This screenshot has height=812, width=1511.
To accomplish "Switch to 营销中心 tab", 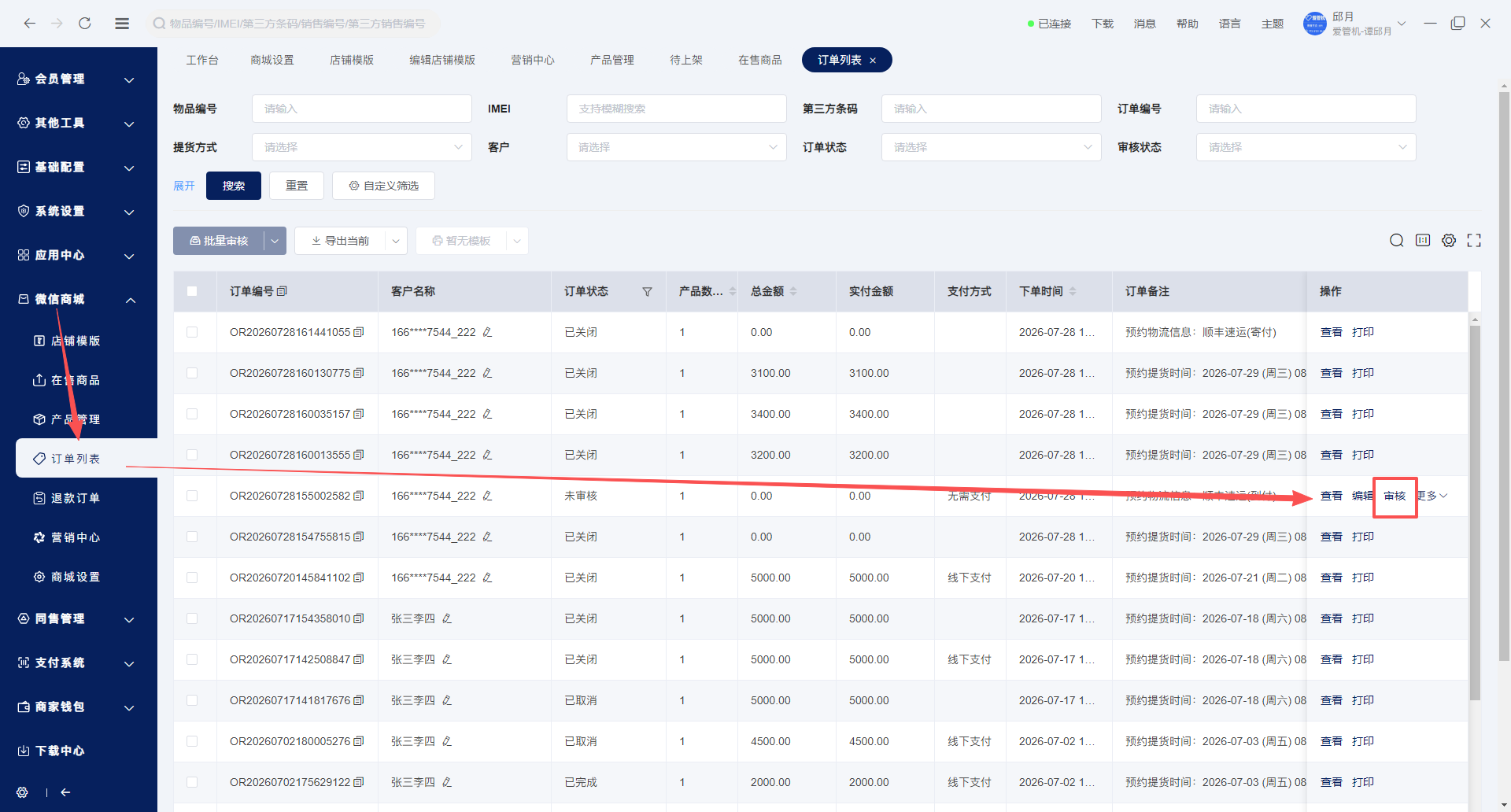I will point(533,60).
